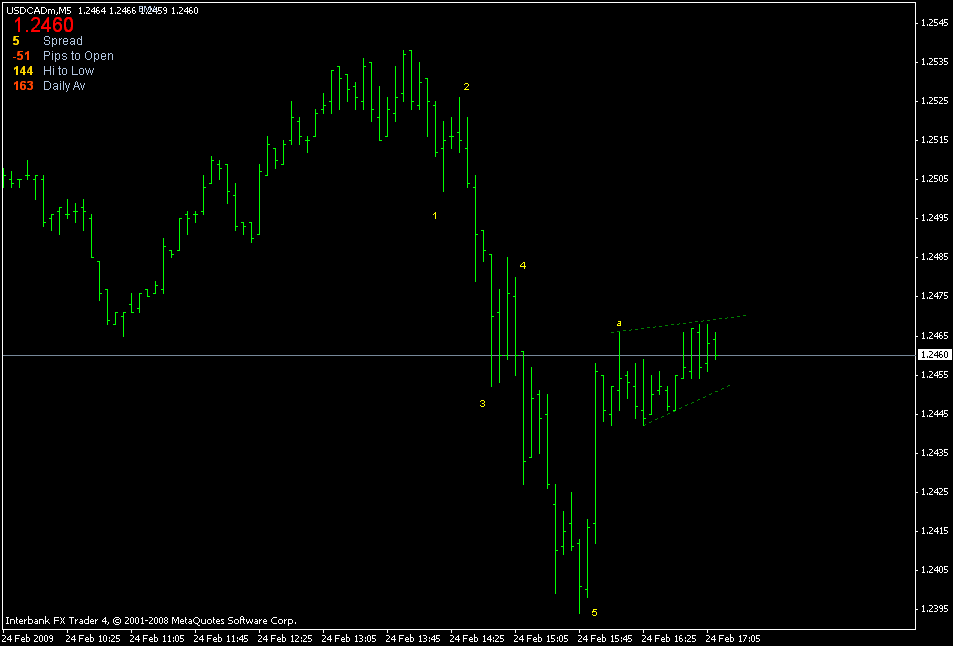Click the yellow label 3 below the drop

point(482,402)
